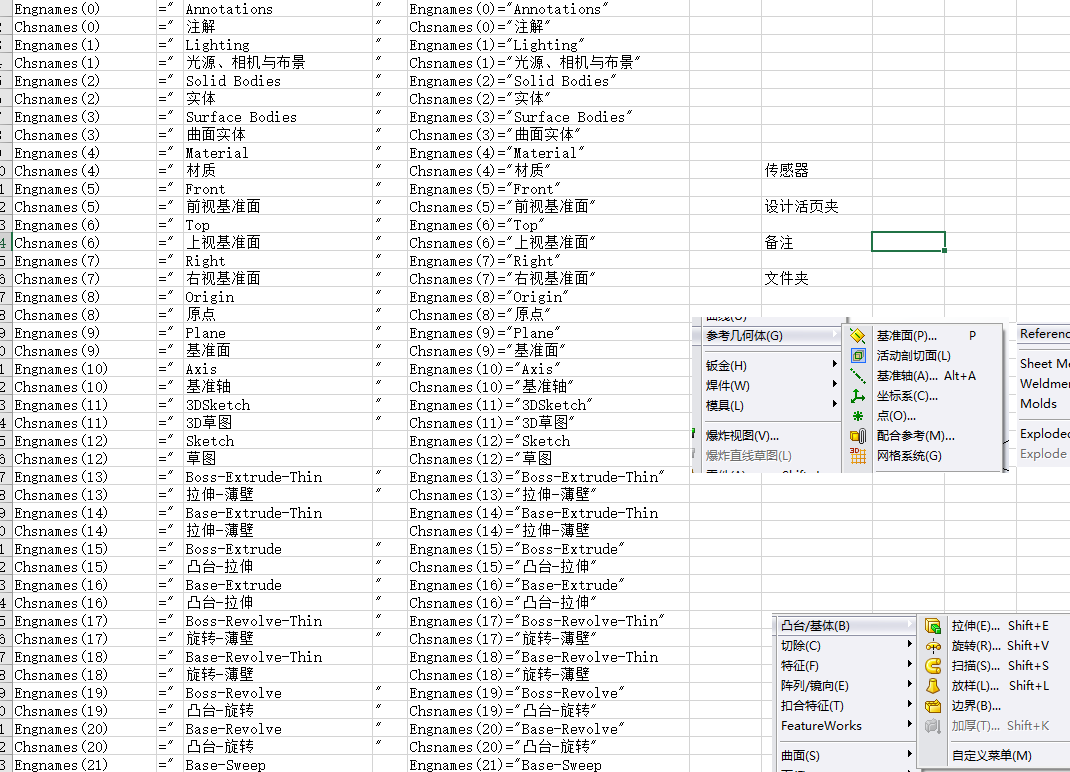Select the 基准面 (Plane) tool icon
This screenshot has width=1070, height=772.
[857, 335]
